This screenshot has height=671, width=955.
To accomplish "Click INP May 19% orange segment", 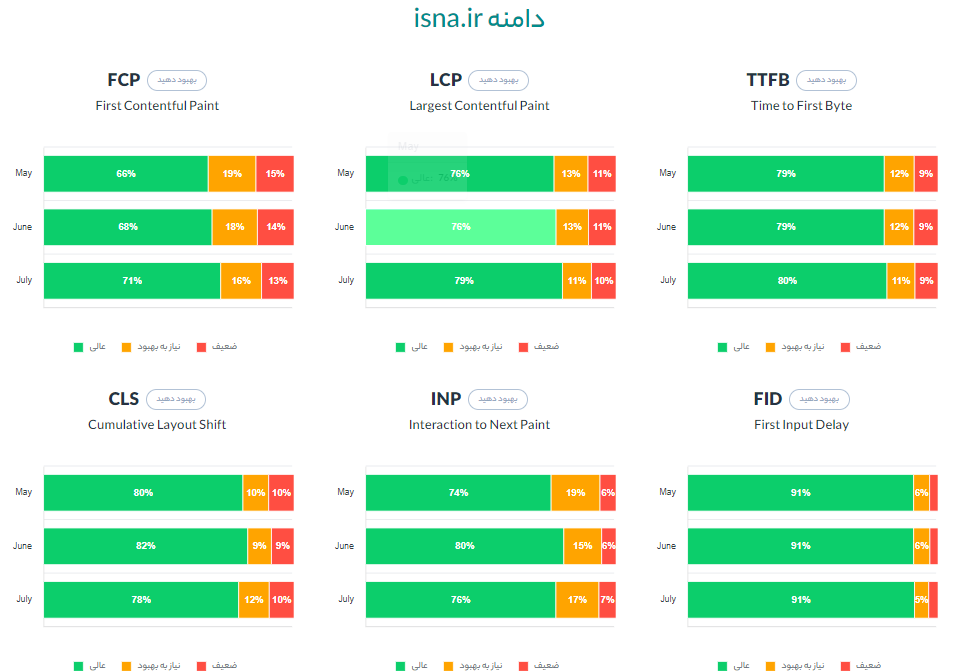I will point(576,493).
